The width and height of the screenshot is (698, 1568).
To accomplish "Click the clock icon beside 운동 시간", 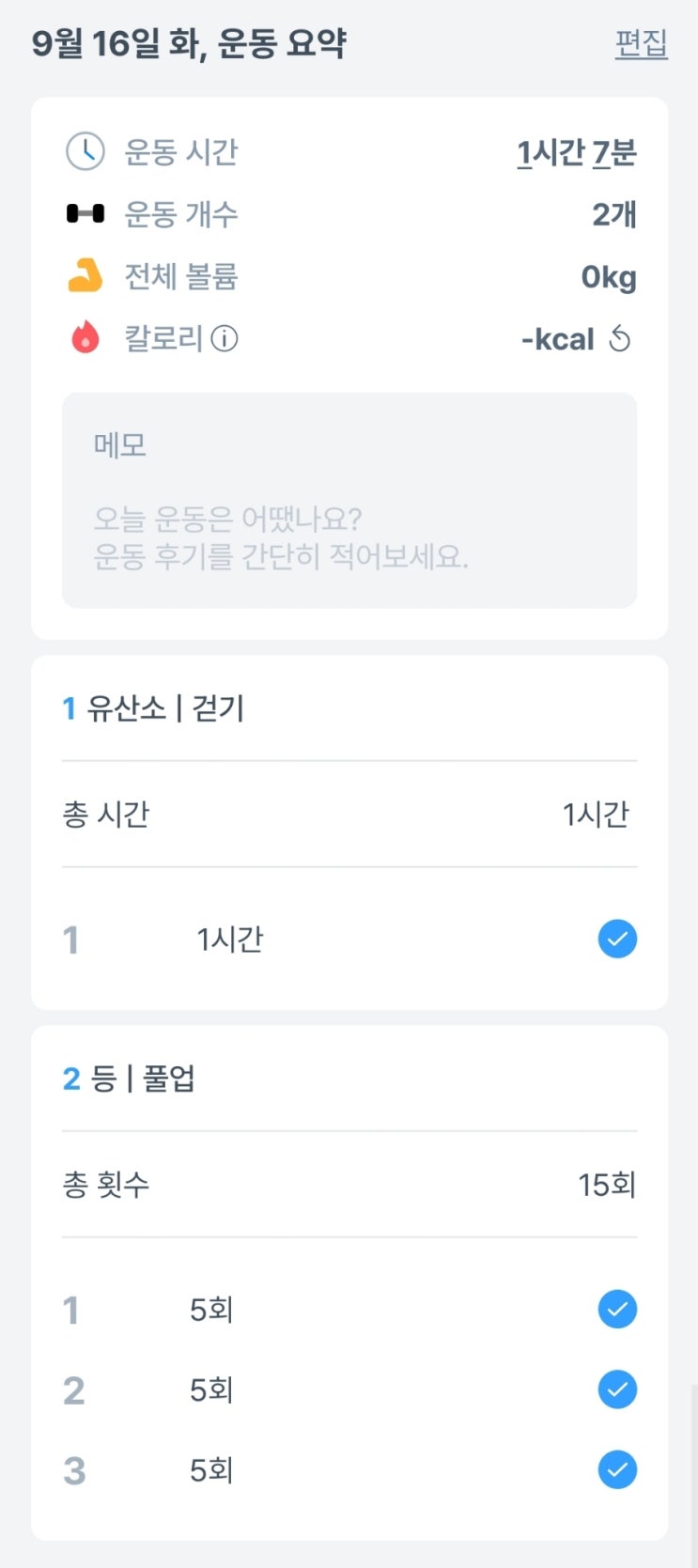I will click(85, 151).
